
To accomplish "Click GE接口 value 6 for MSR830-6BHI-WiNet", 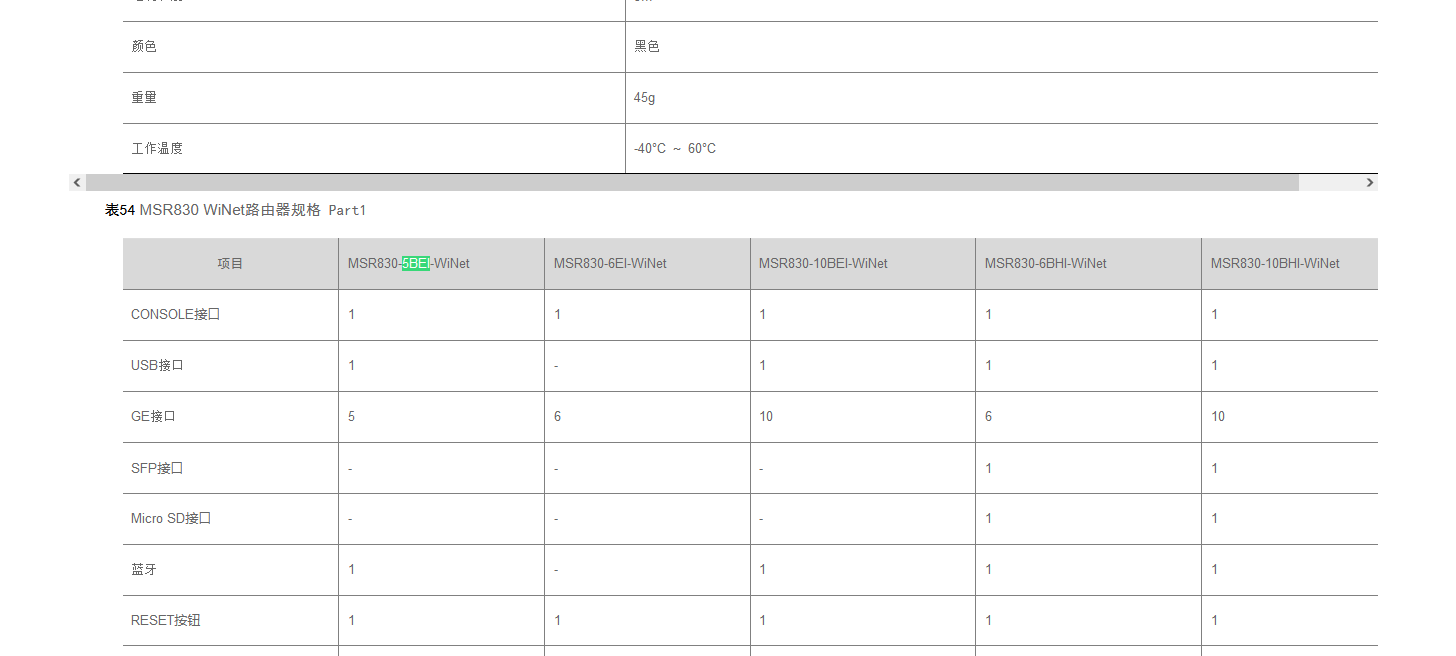I will [989, 417].
